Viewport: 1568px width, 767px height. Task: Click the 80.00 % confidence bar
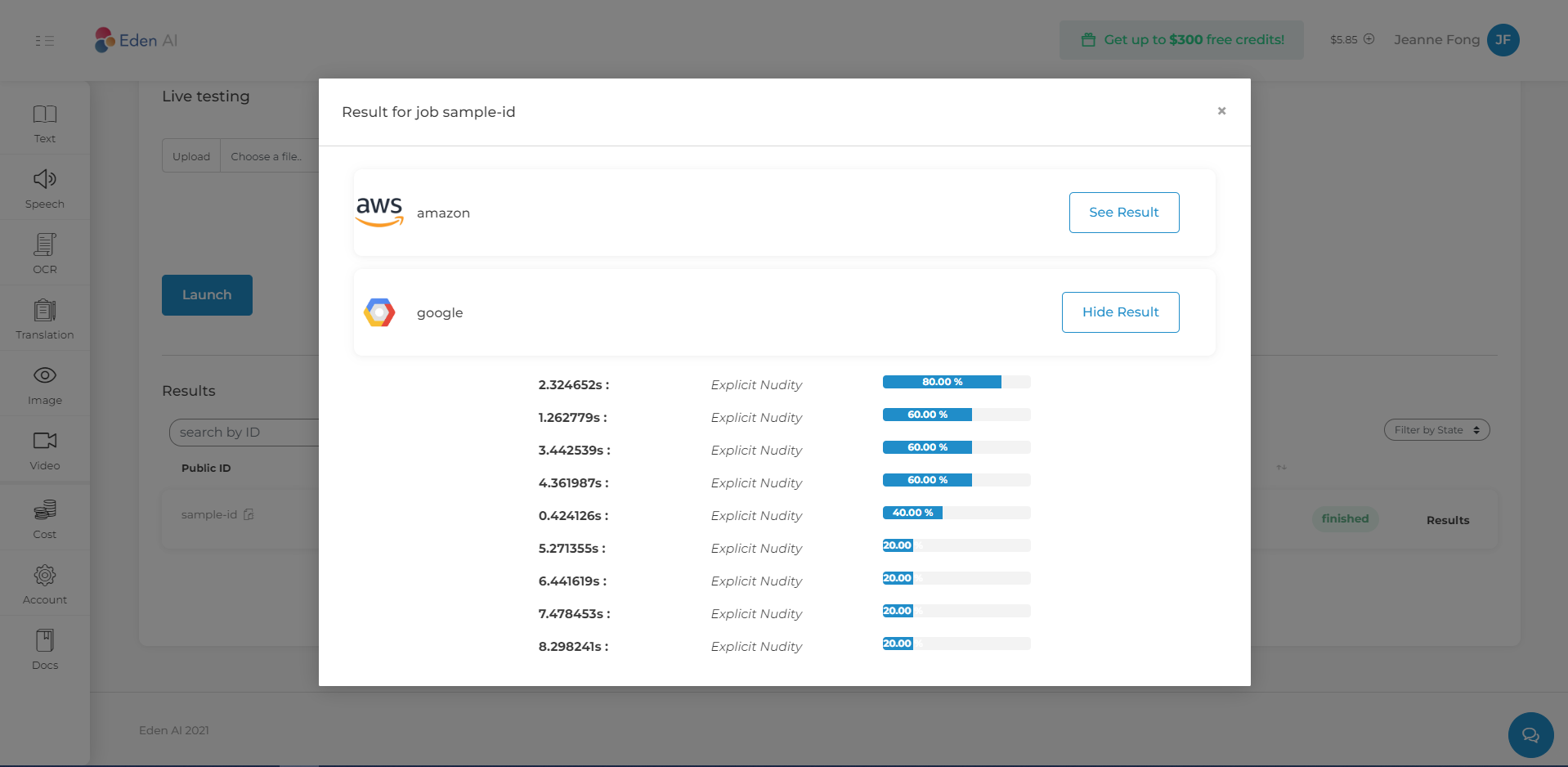click(x=956, y=382)
